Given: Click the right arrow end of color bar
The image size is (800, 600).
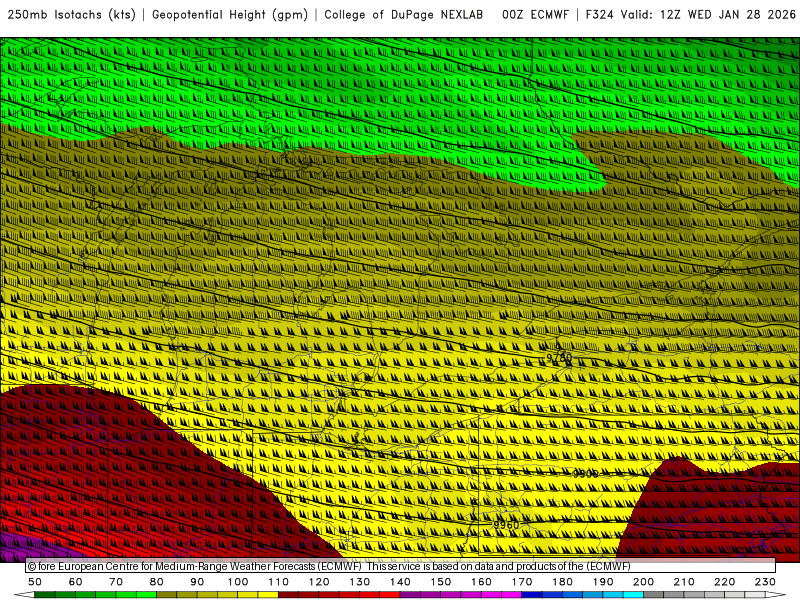Looking at the screenshot, I should pos(776,595).
